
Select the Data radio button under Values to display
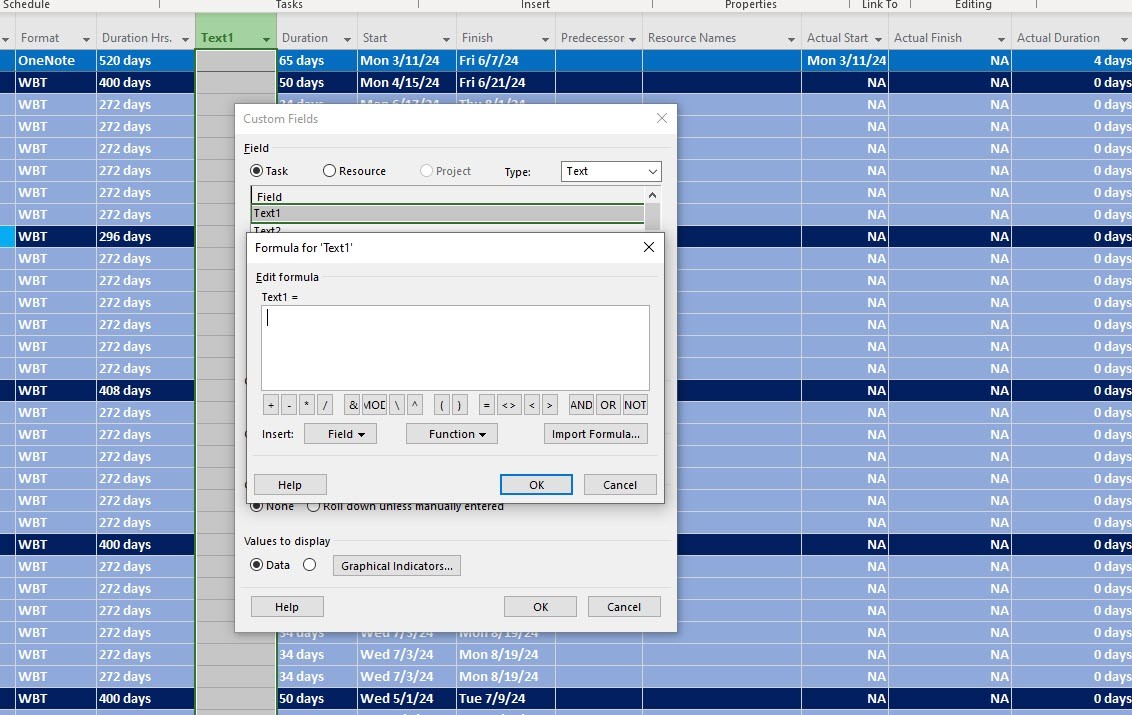258,564
